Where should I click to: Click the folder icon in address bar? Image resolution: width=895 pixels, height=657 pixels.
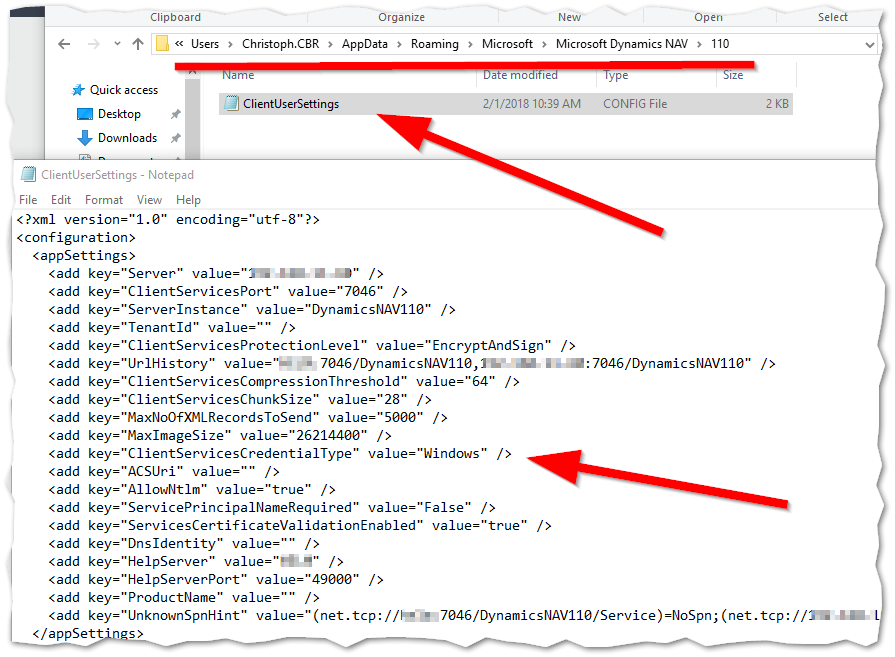tap(162, 43)
